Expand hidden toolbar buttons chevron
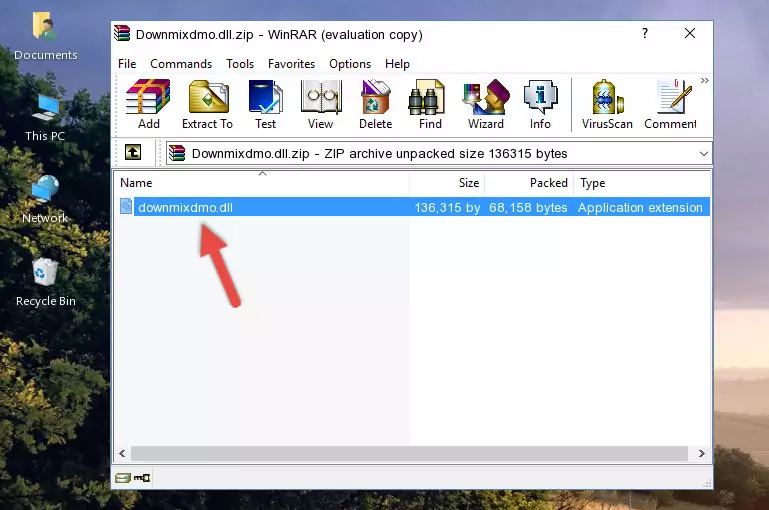Screen dimensions: 769x510 705,80
